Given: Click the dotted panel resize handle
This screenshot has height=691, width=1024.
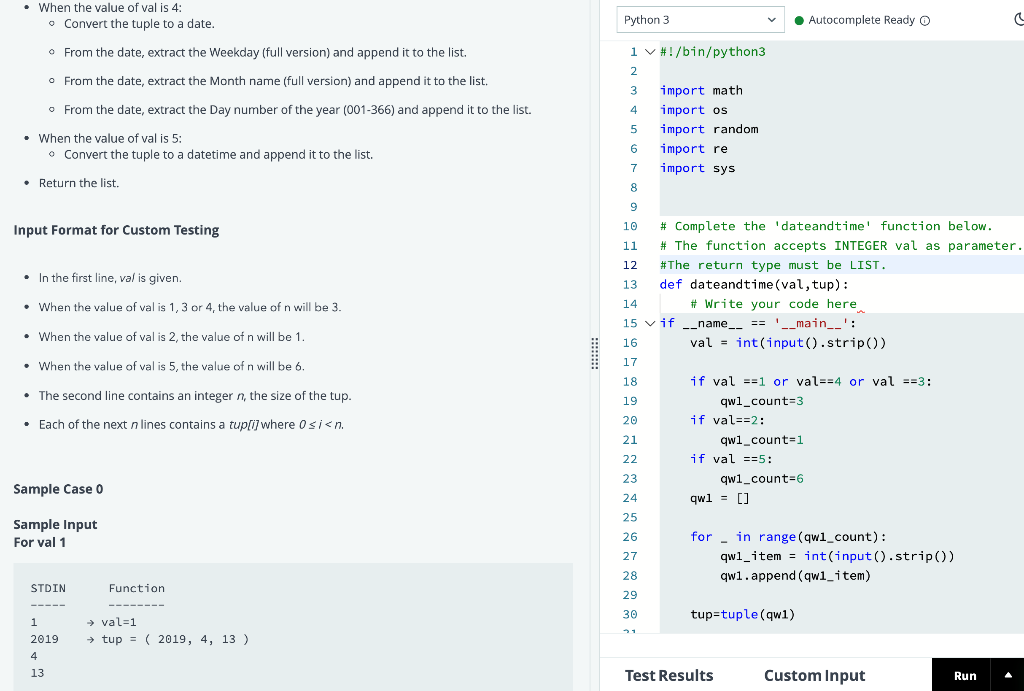Looking at the screenshot, I should pyautogui.click(x=594, y=355).
